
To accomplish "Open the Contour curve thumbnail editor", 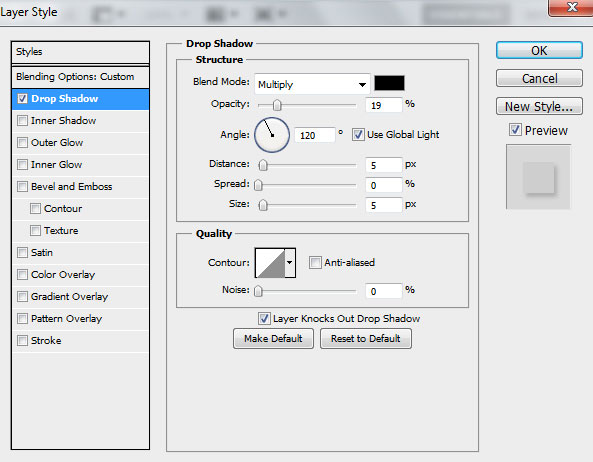I will 270,263.
